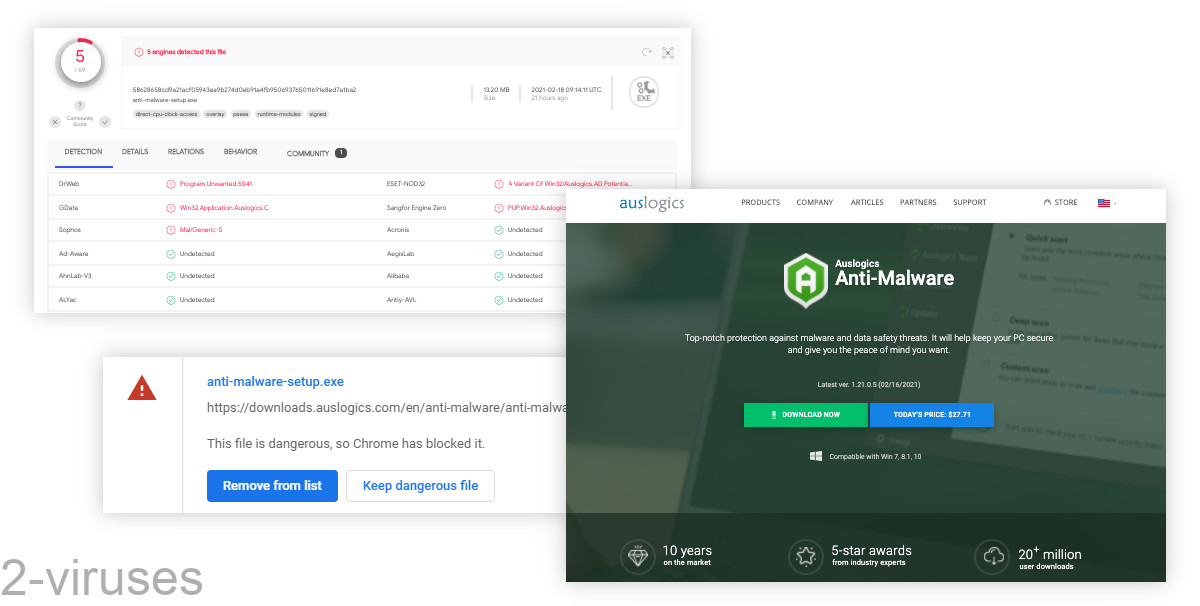Click the green Download Now button
Image resolution: width=1200 pixels, height=606 pixels.
coord(805,414)
